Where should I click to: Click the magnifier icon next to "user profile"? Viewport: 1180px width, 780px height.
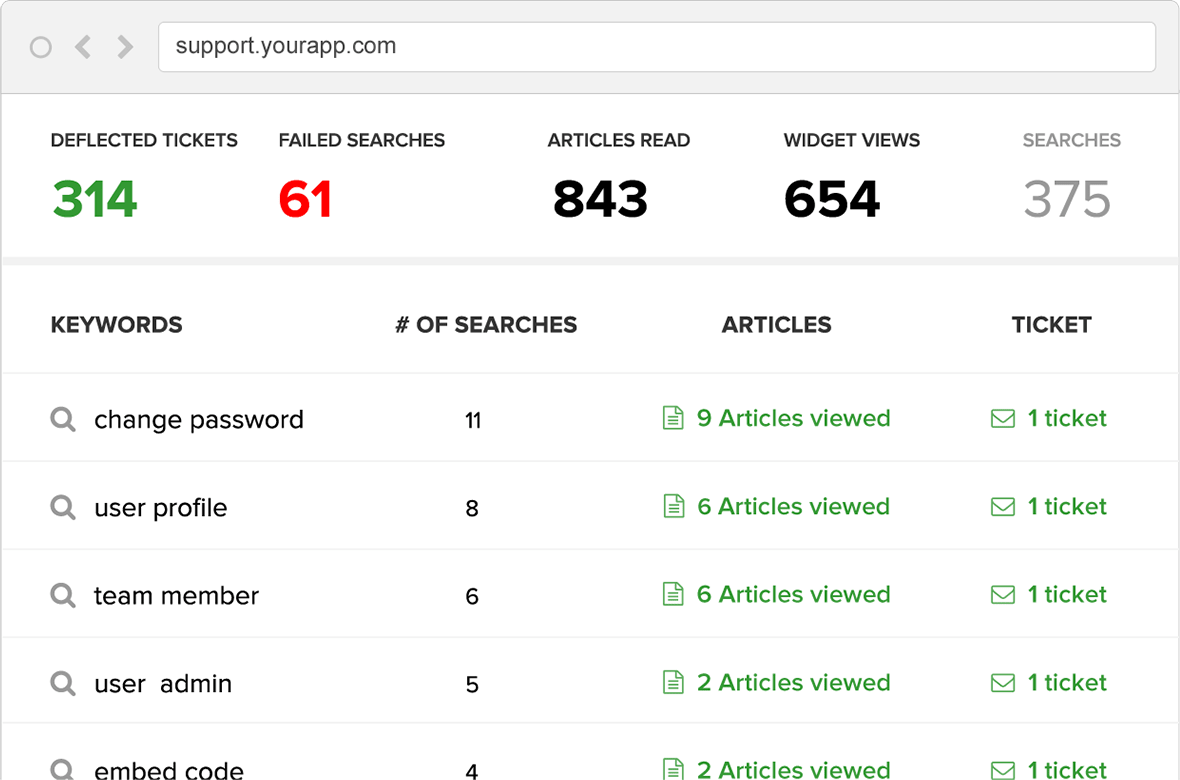click(62, 507)
